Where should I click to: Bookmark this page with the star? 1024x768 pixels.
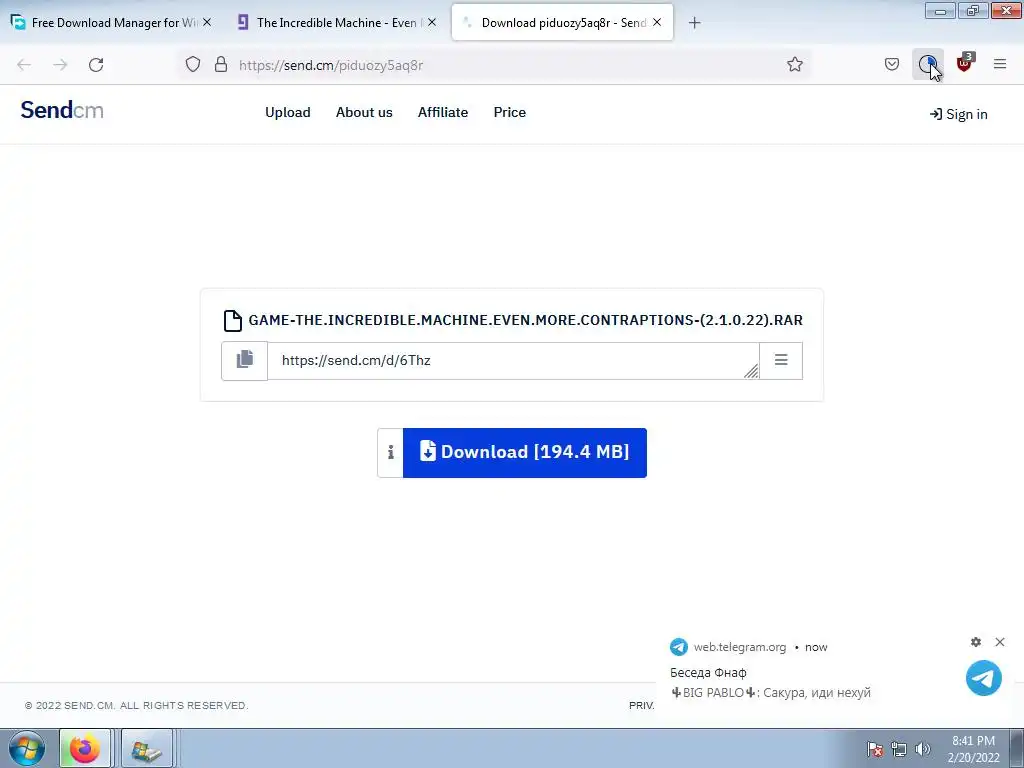click(x=795, y=64)
